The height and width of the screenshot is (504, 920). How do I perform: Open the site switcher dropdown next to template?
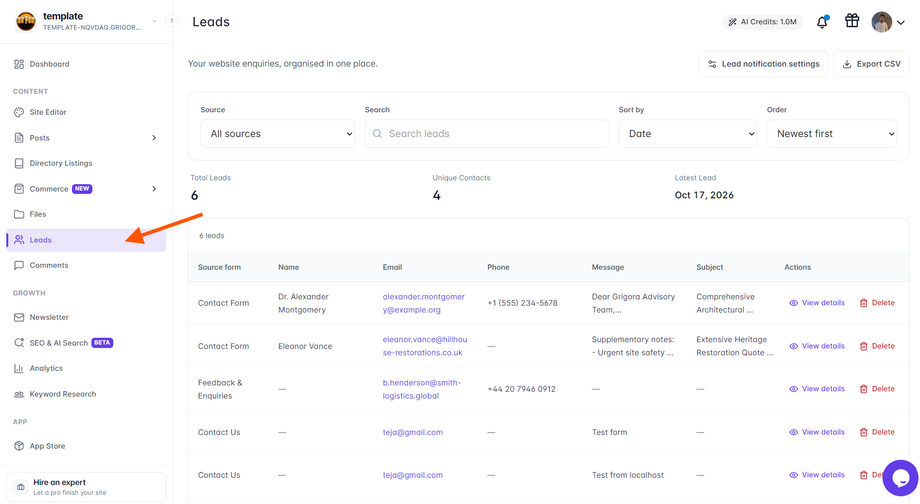[154, 21]
